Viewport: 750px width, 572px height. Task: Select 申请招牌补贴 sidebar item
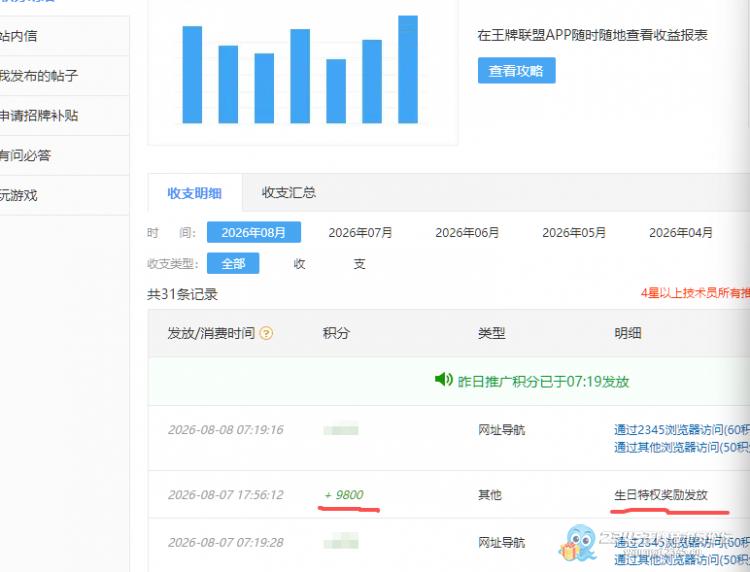point(39,115)
